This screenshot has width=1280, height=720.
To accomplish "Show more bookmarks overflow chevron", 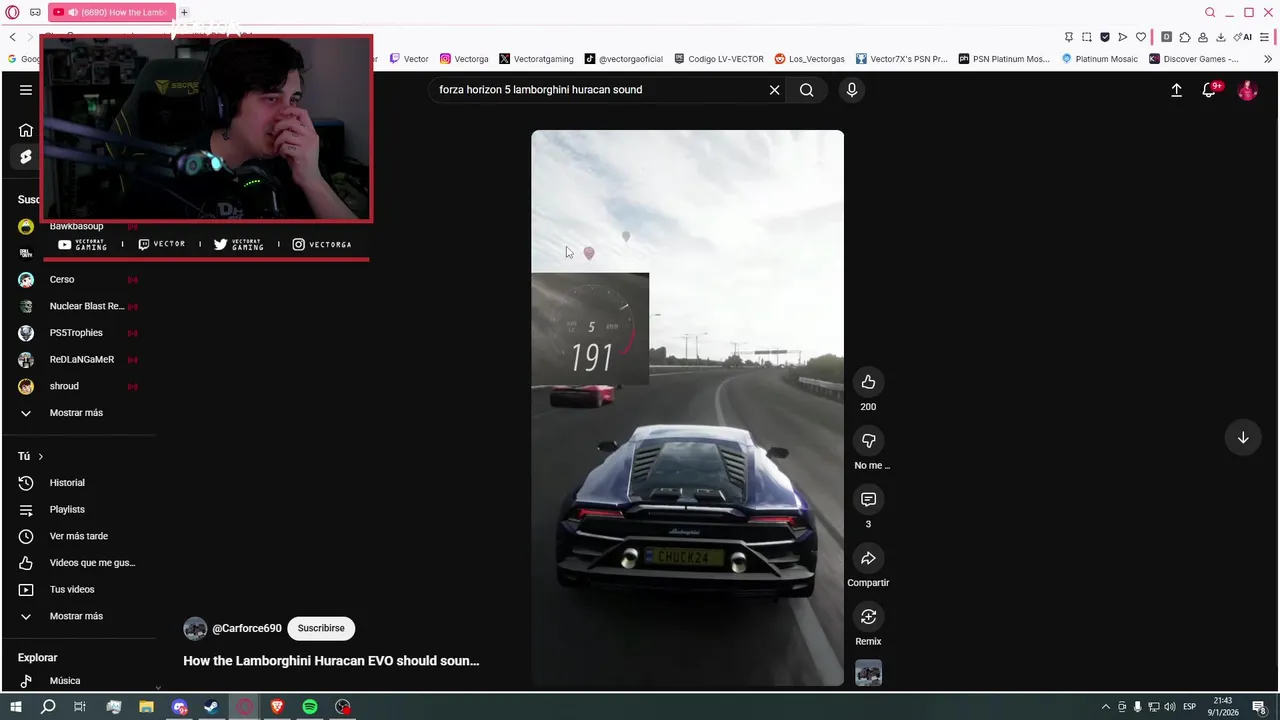I will pyautogui.click(x=1268, y=59).
